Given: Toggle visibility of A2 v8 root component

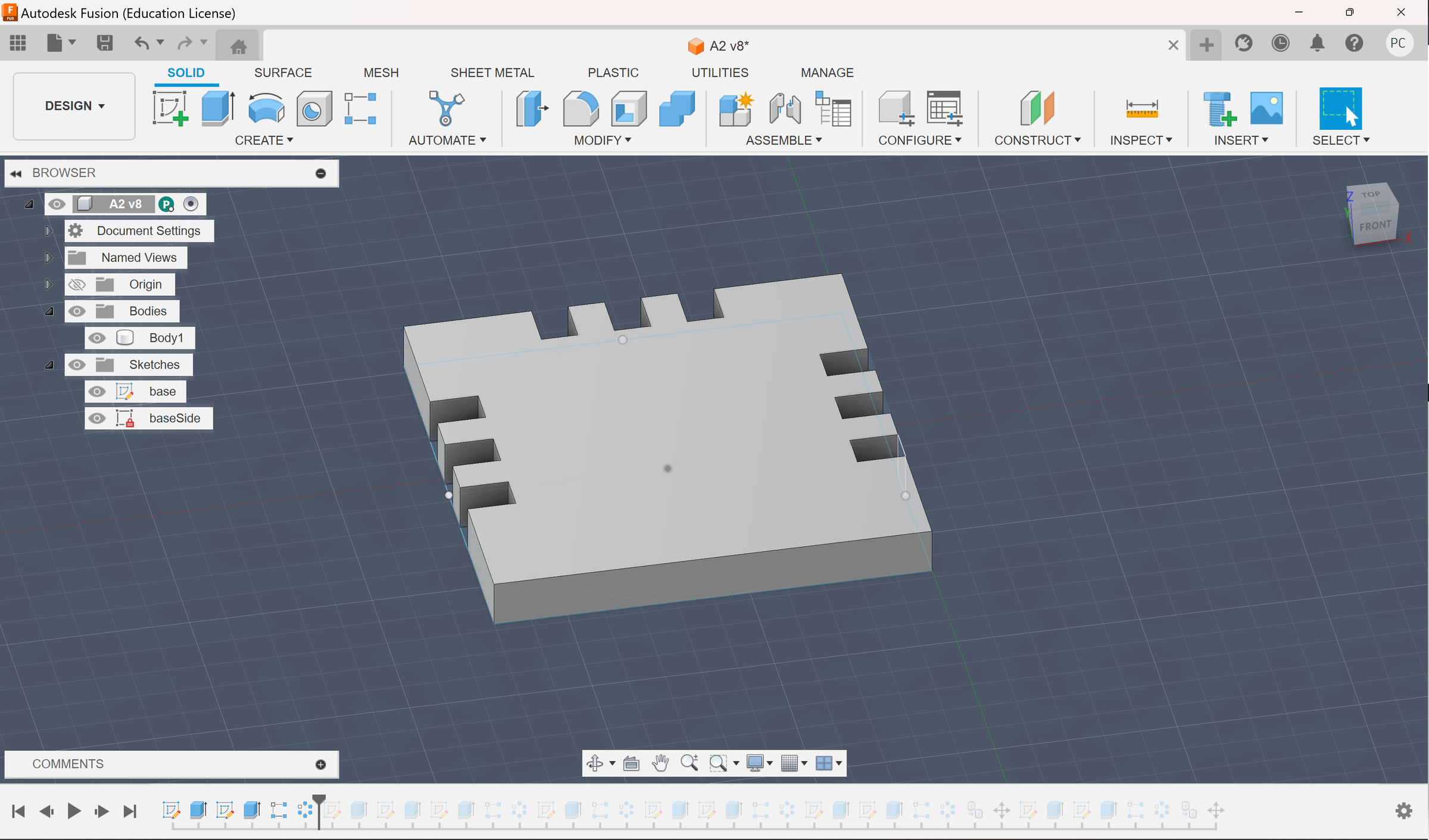Looking at the screenshot, I should pos(57,204).
